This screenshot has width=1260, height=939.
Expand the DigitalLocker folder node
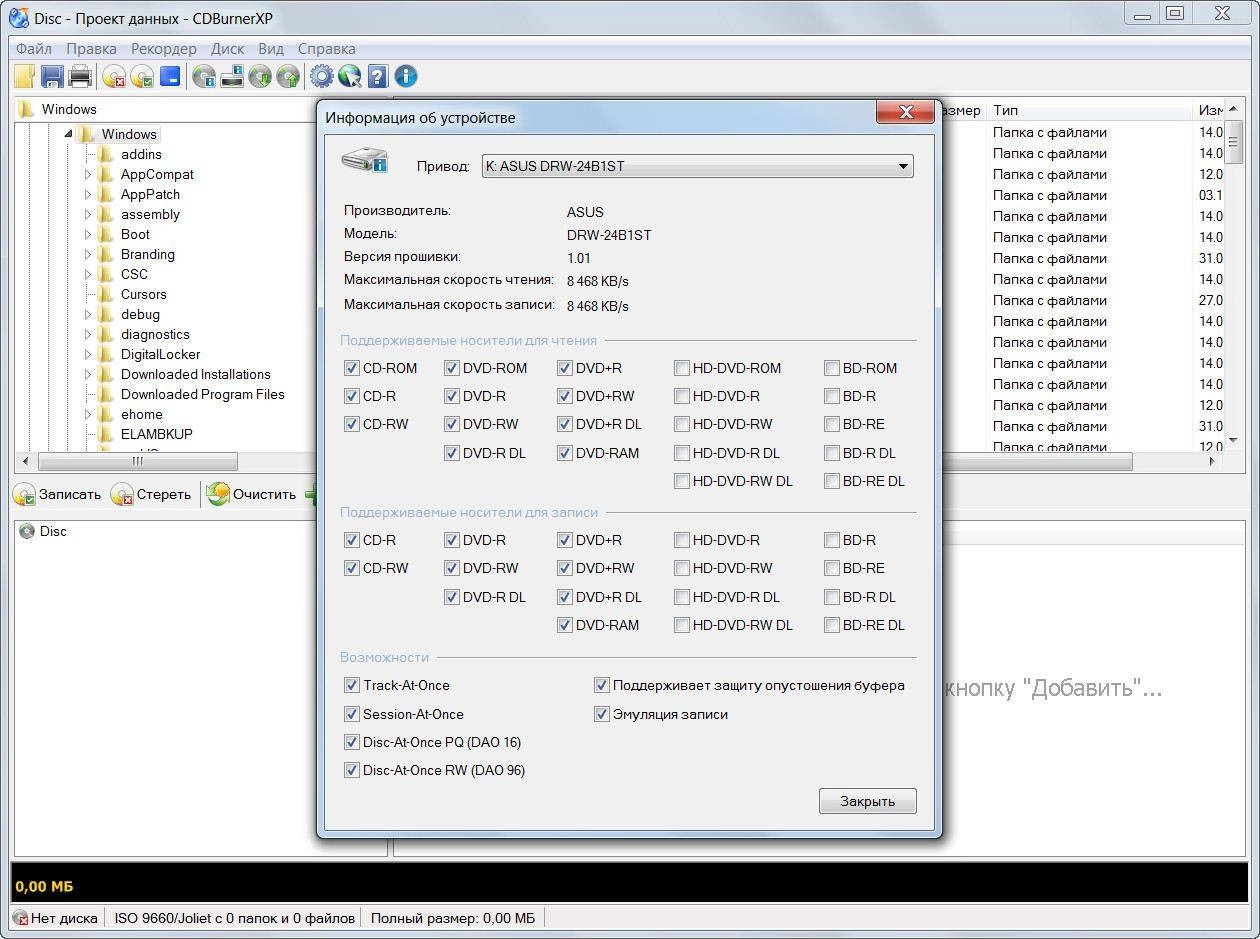tap(88, 354)
